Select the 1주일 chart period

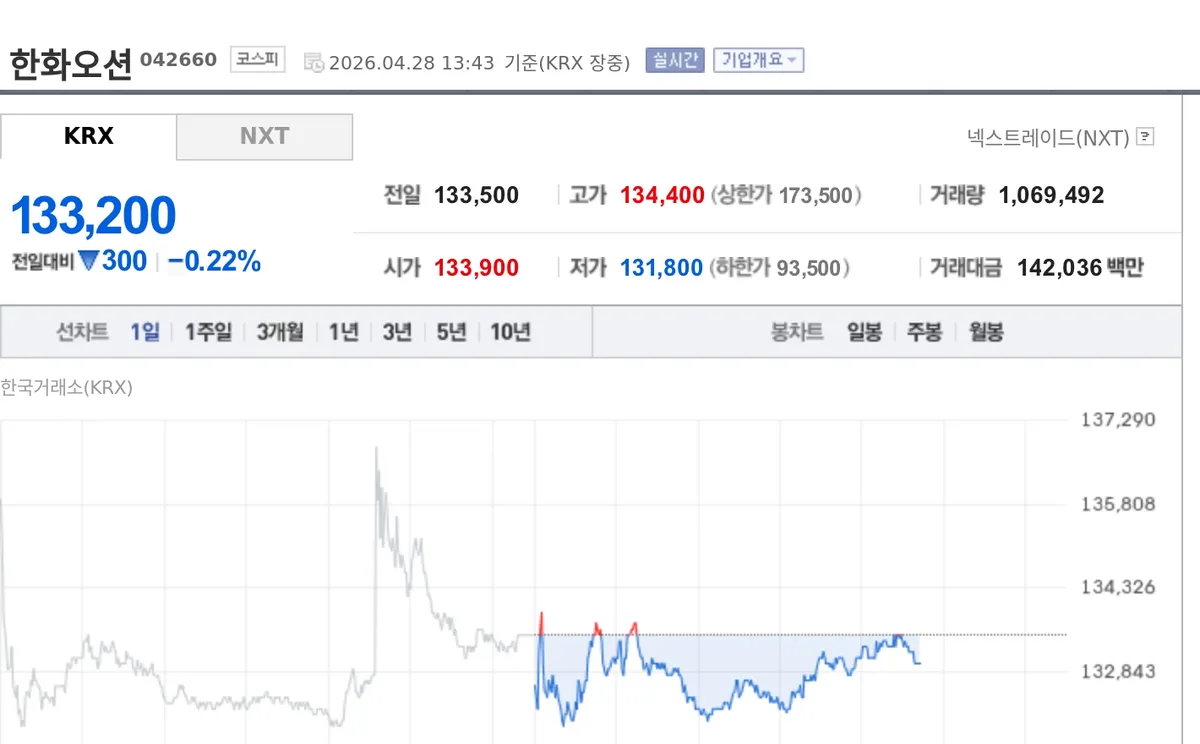208,332
